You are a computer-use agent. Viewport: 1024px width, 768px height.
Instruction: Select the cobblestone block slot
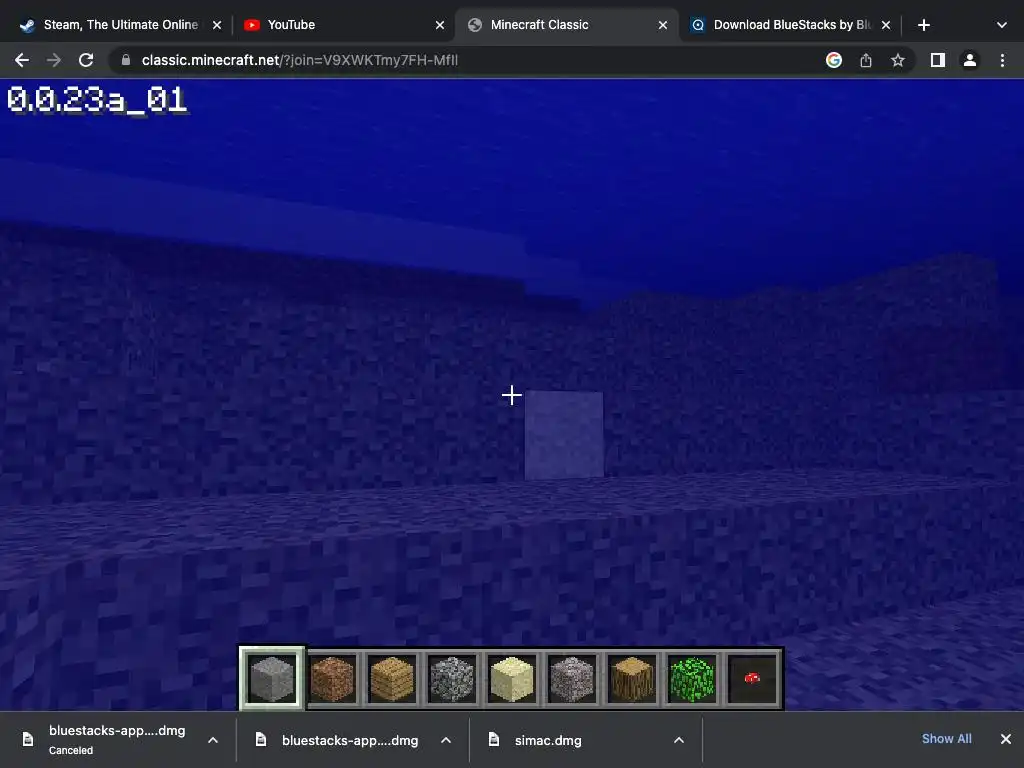[452, 679]
